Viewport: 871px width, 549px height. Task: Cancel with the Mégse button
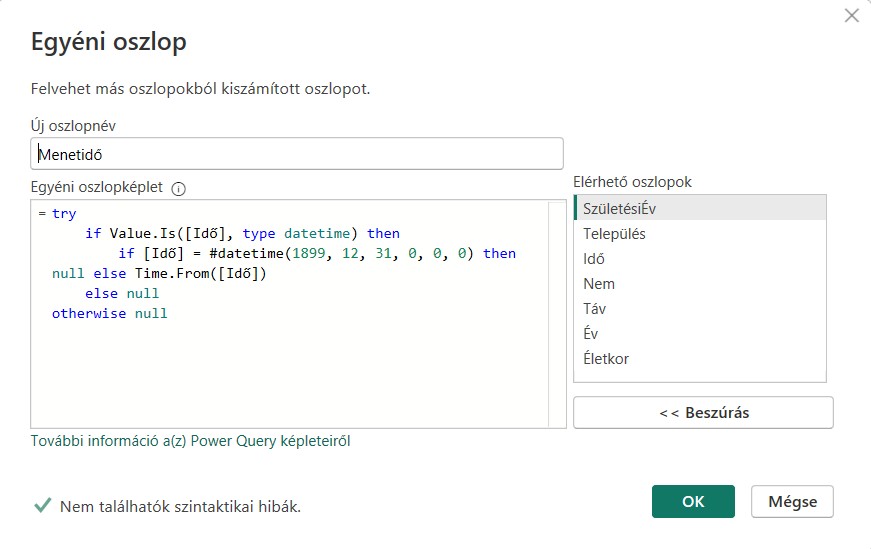point(792,501)
